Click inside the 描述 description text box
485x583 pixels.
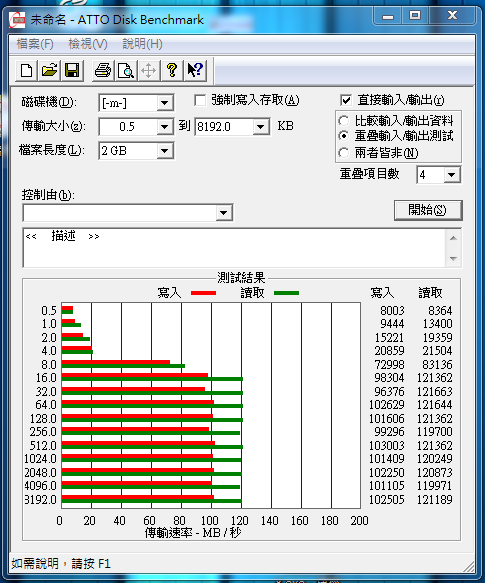[x=234, y=248]
